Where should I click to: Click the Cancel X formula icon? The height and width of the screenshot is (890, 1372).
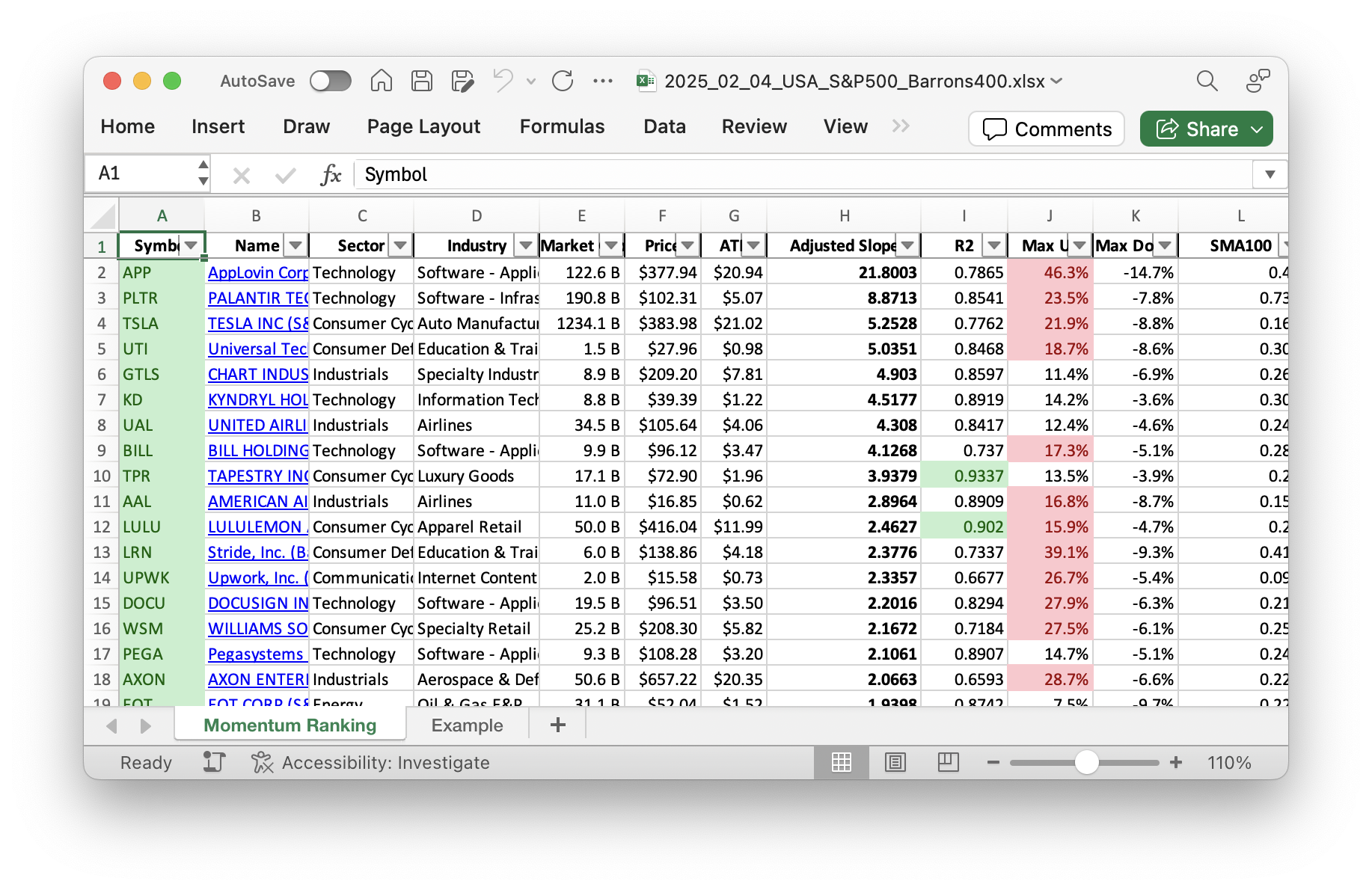(241, 176)
